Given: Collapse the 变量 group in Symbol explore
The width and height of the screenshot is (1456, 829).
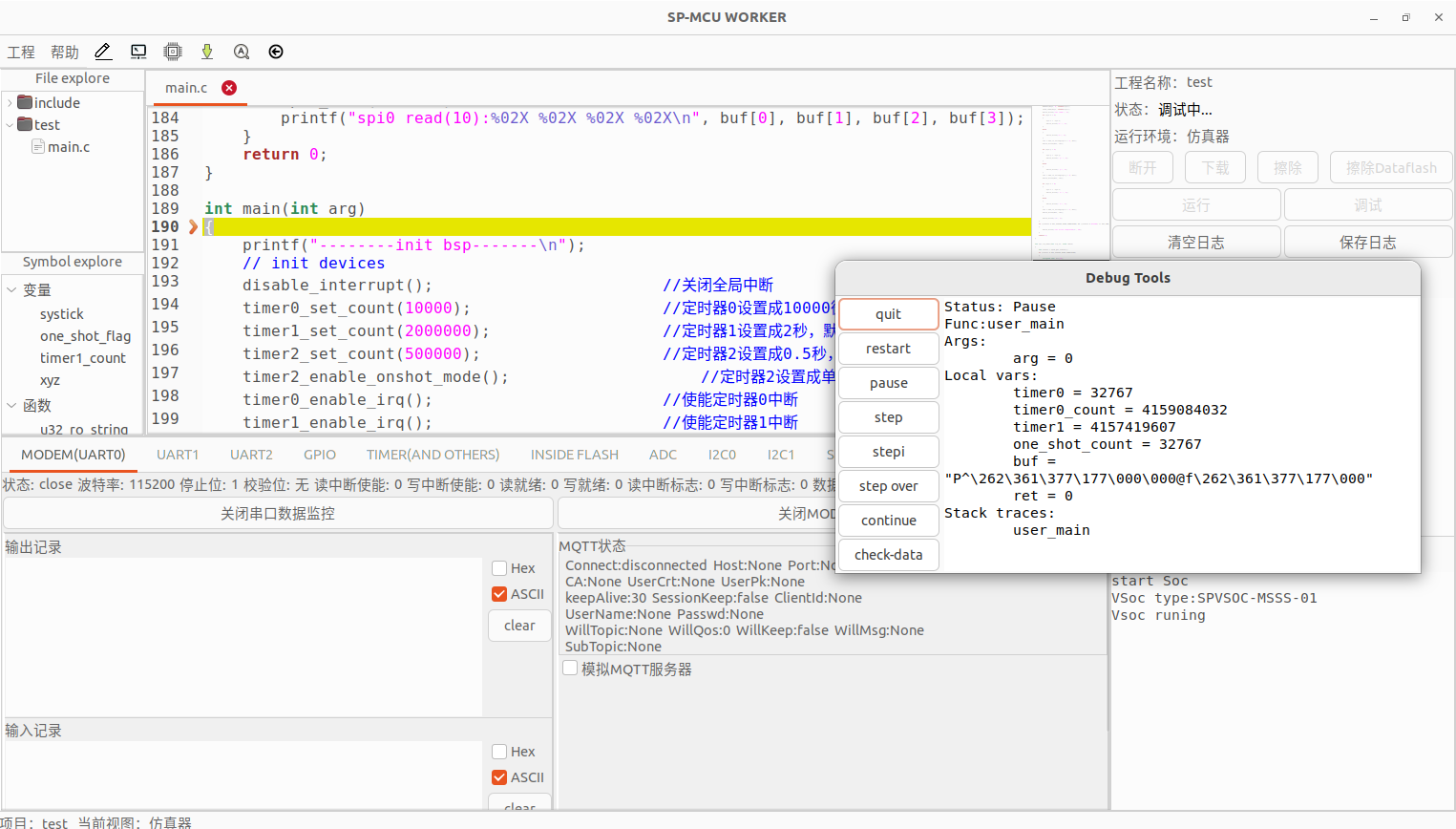Looking at the screenshot, I should tap(11, 290).
